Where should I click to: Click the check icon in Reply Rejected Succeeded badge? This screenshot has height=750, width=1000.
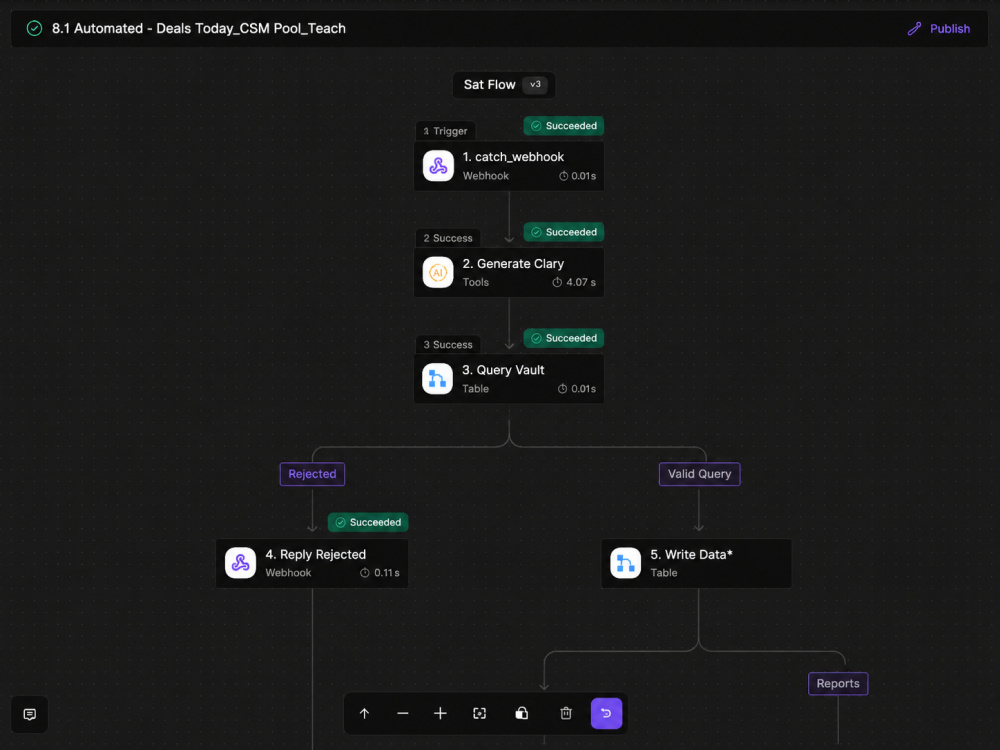point(341,522)
